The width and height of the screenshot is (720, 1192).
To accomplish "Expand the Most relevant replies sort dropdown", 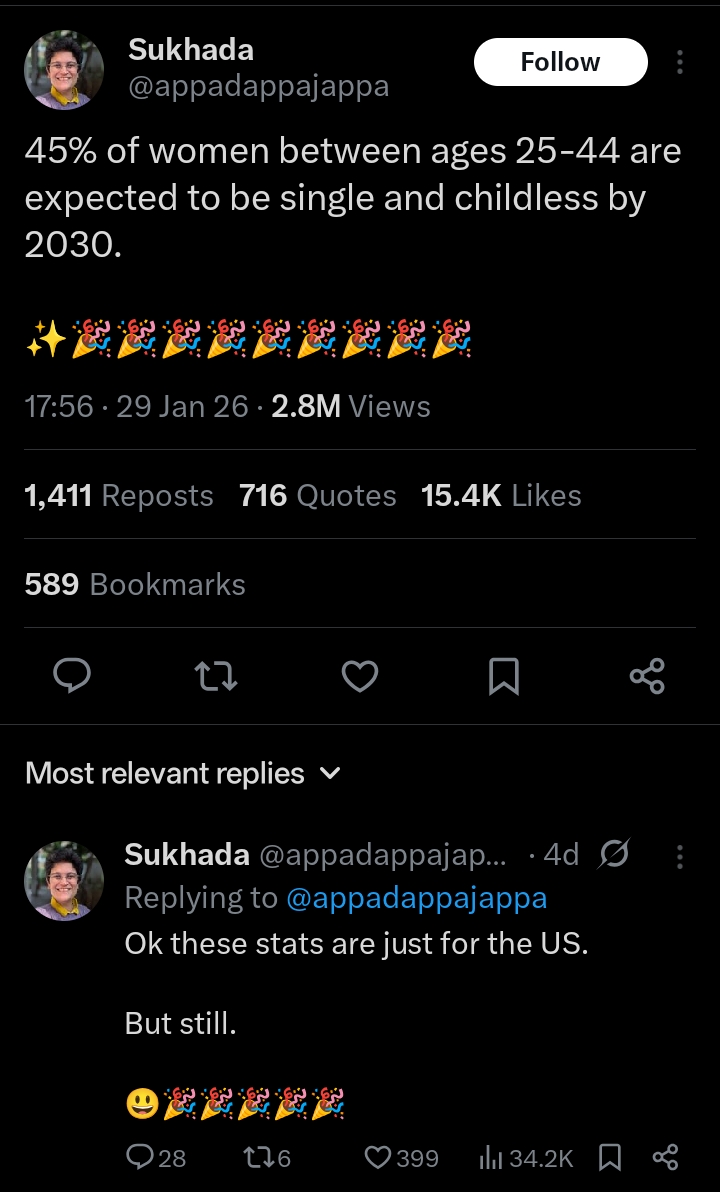I will [x=183, y=773].
